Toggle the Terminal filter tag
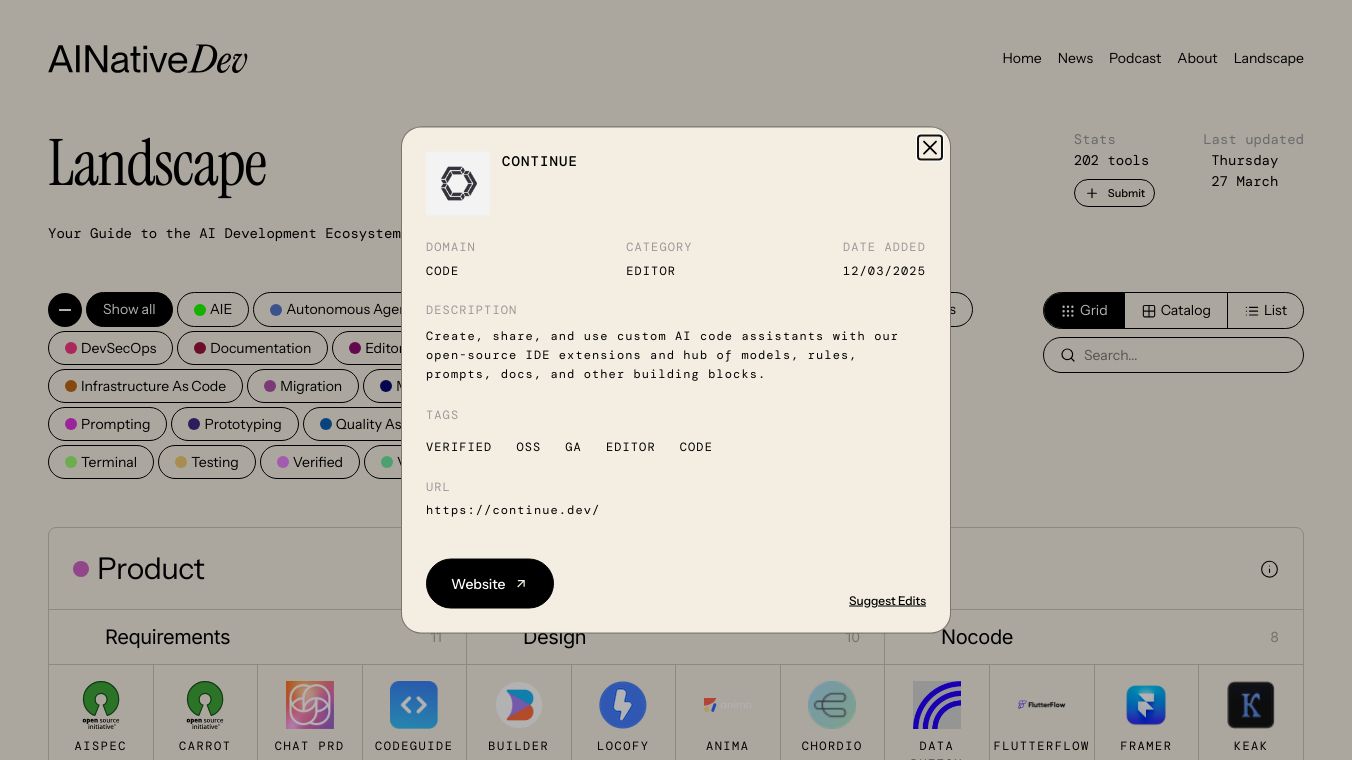Screen dimensions: 1352x760 point(100,462)
